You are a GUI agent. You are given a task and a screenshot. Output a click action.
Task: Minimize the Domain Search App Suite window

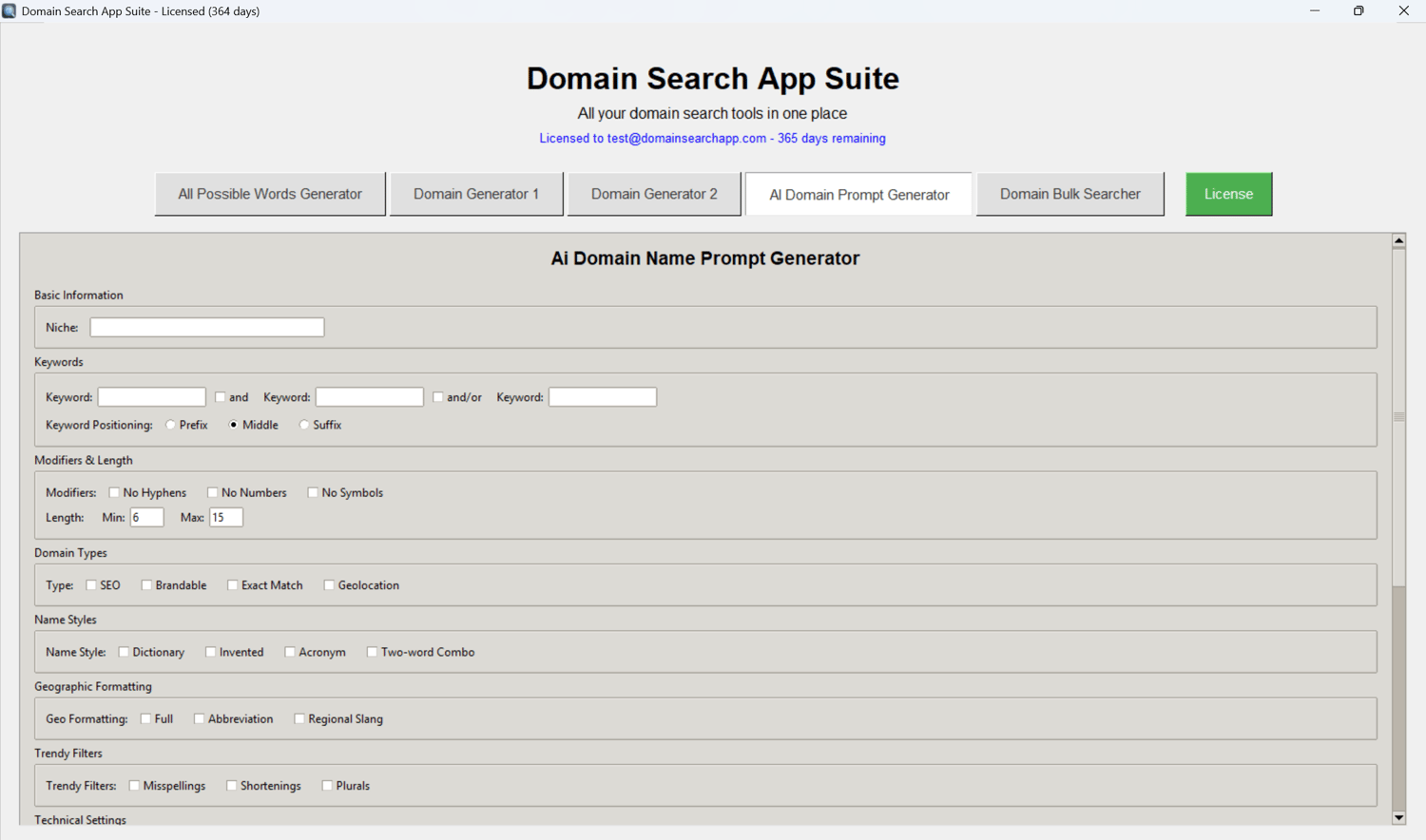pos(1315,11)
